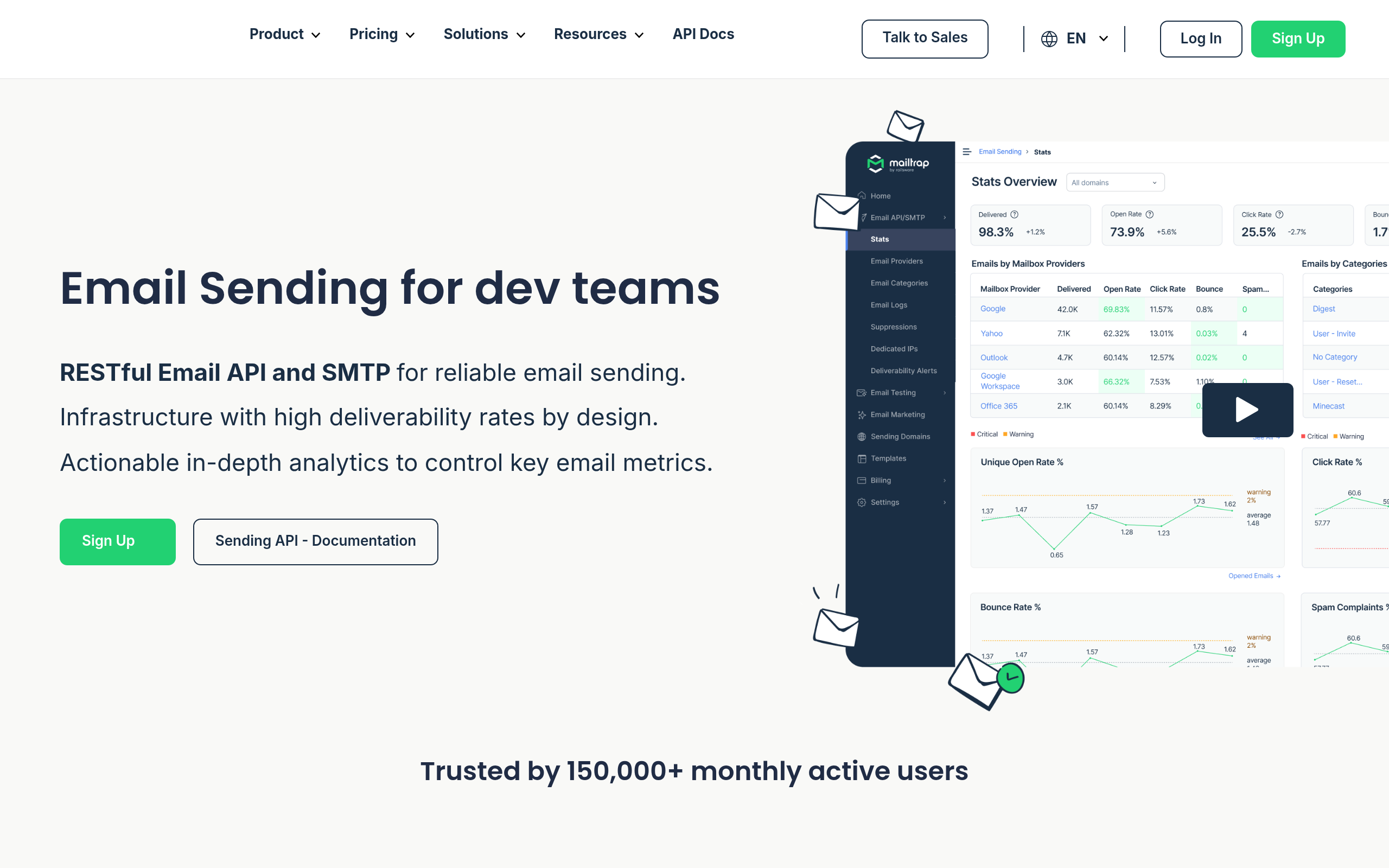Click the Talk to Sales button

click(924, 39)
